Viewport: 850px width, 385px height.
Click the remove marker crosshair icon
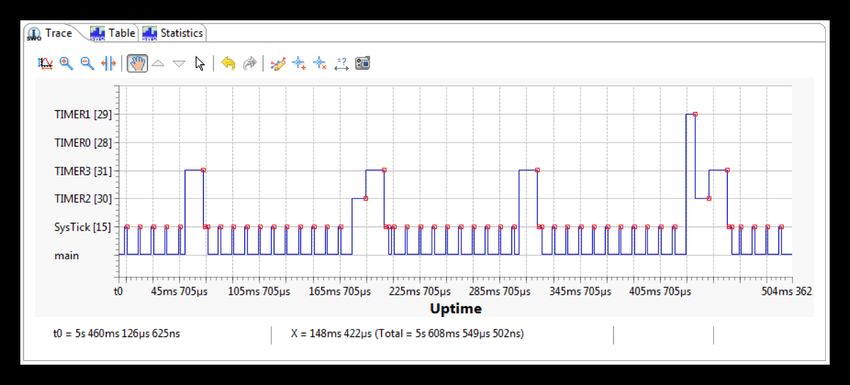point(320,63)
